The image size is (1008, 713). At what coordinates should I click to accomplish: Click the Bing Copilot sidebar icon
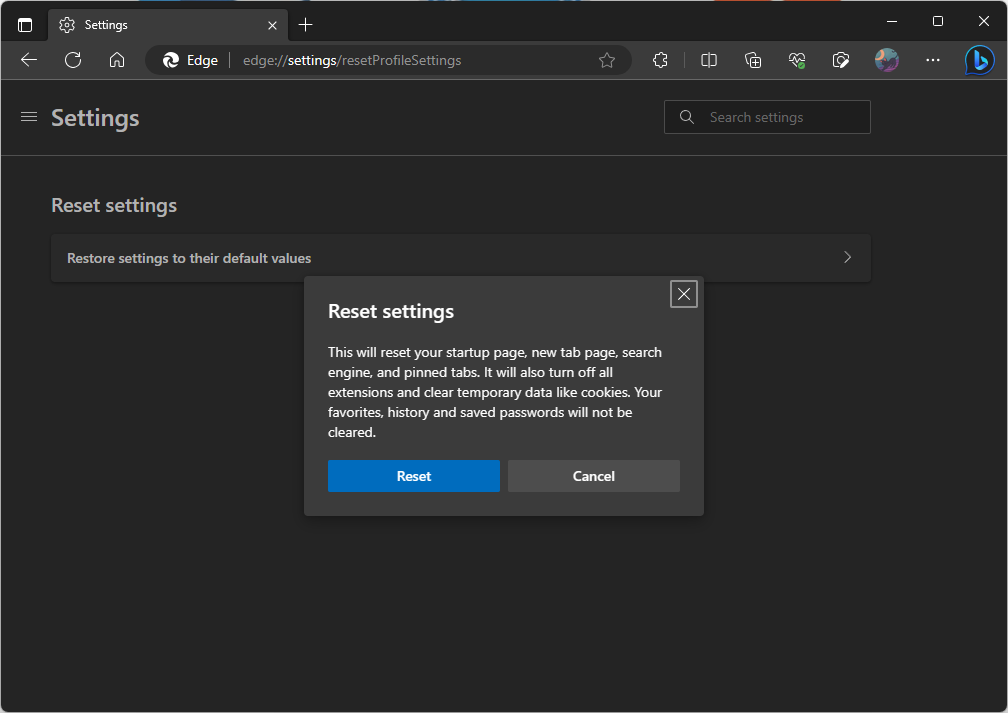pos(979,60)
